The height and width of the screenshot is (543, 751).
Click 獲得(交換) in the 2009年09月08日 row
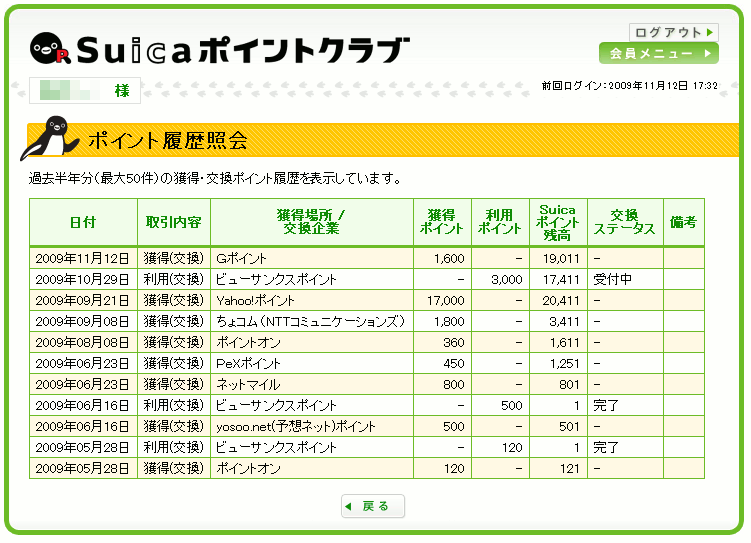coord(174,321)
